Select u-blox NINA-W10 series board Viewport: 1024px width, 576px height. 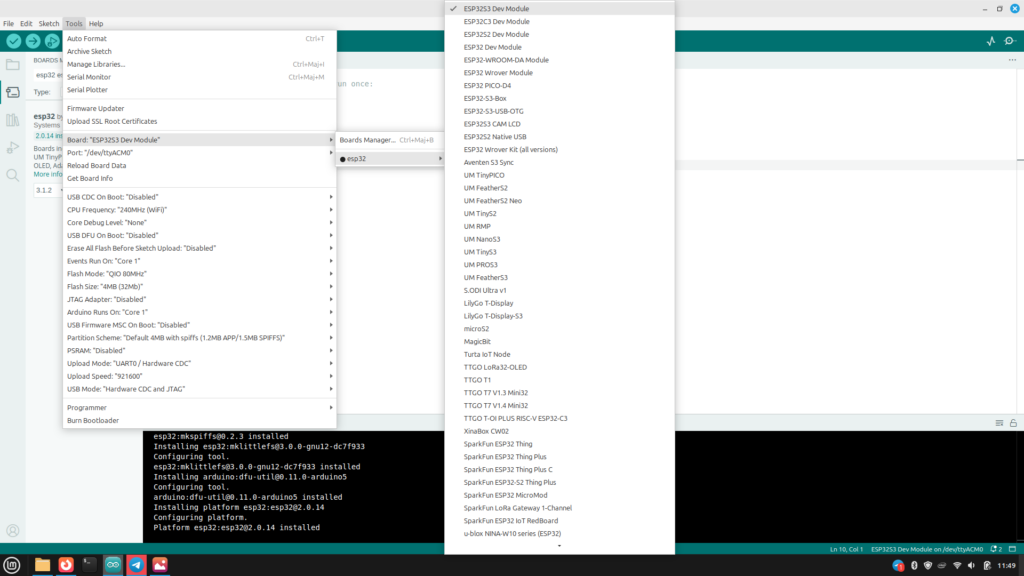(560, 534)
